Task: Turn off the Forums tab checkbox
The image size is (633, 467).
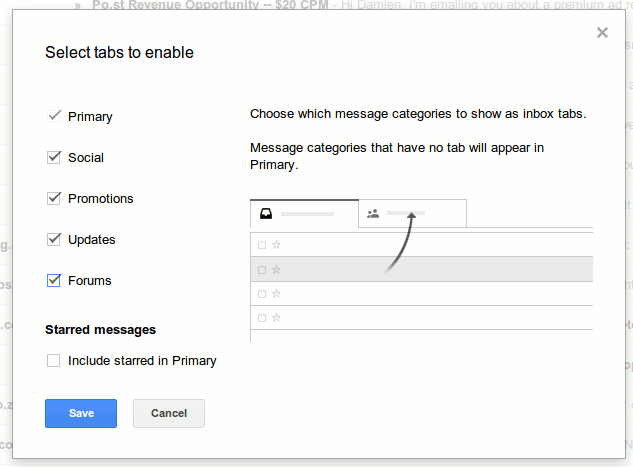Action: point(54,280)
